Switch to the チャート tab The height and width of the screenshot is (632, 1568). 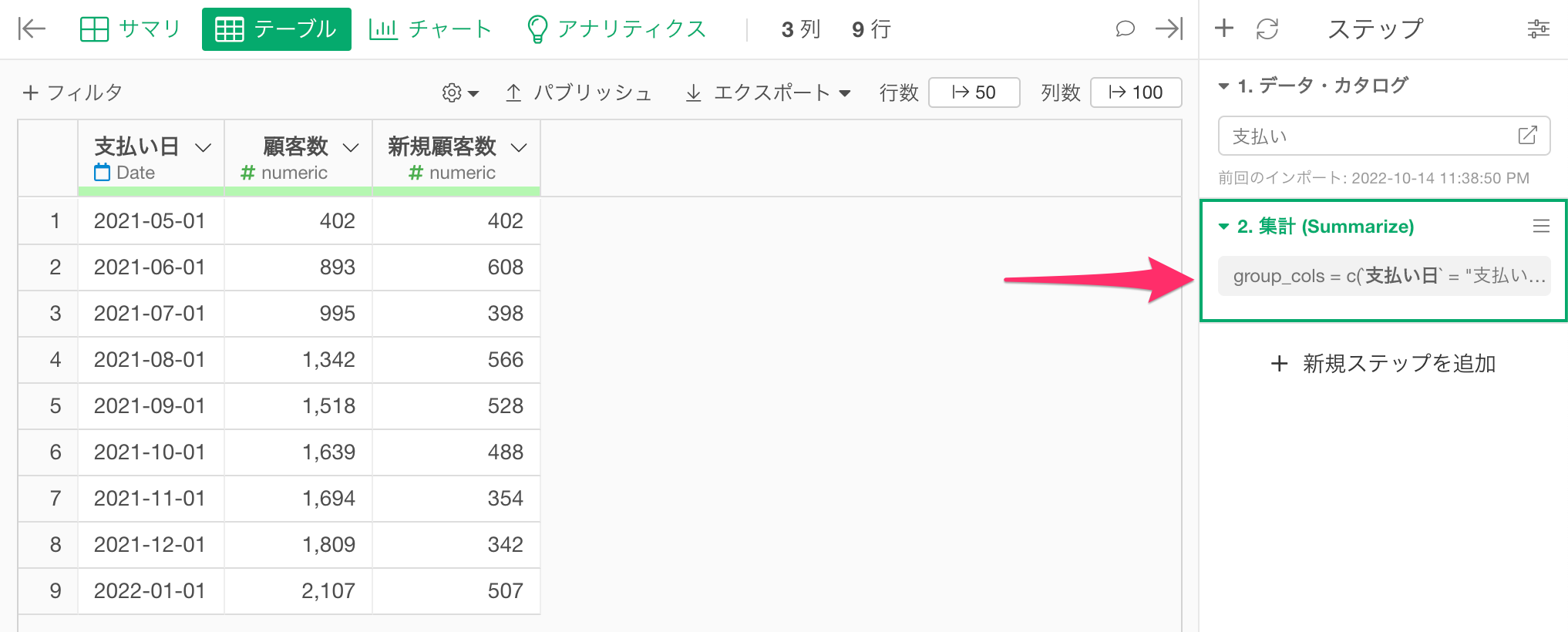pos(430,29)
